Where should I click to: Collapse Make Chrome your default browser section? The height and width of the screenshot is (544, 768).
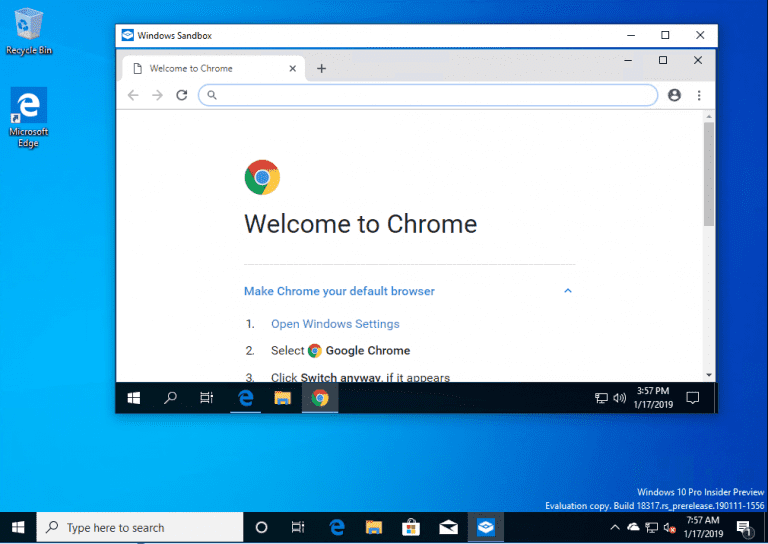click(x=568, y=291)
